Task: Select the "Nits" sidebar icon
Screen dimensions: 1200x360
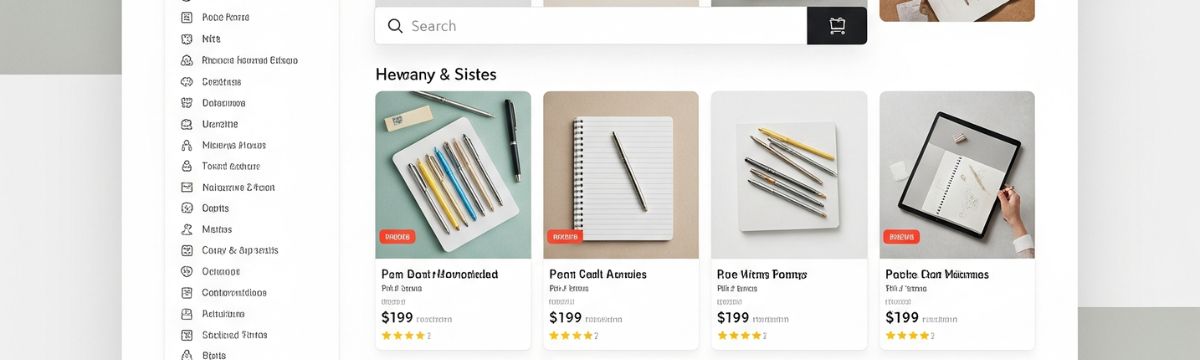Action: pos(186,39)
